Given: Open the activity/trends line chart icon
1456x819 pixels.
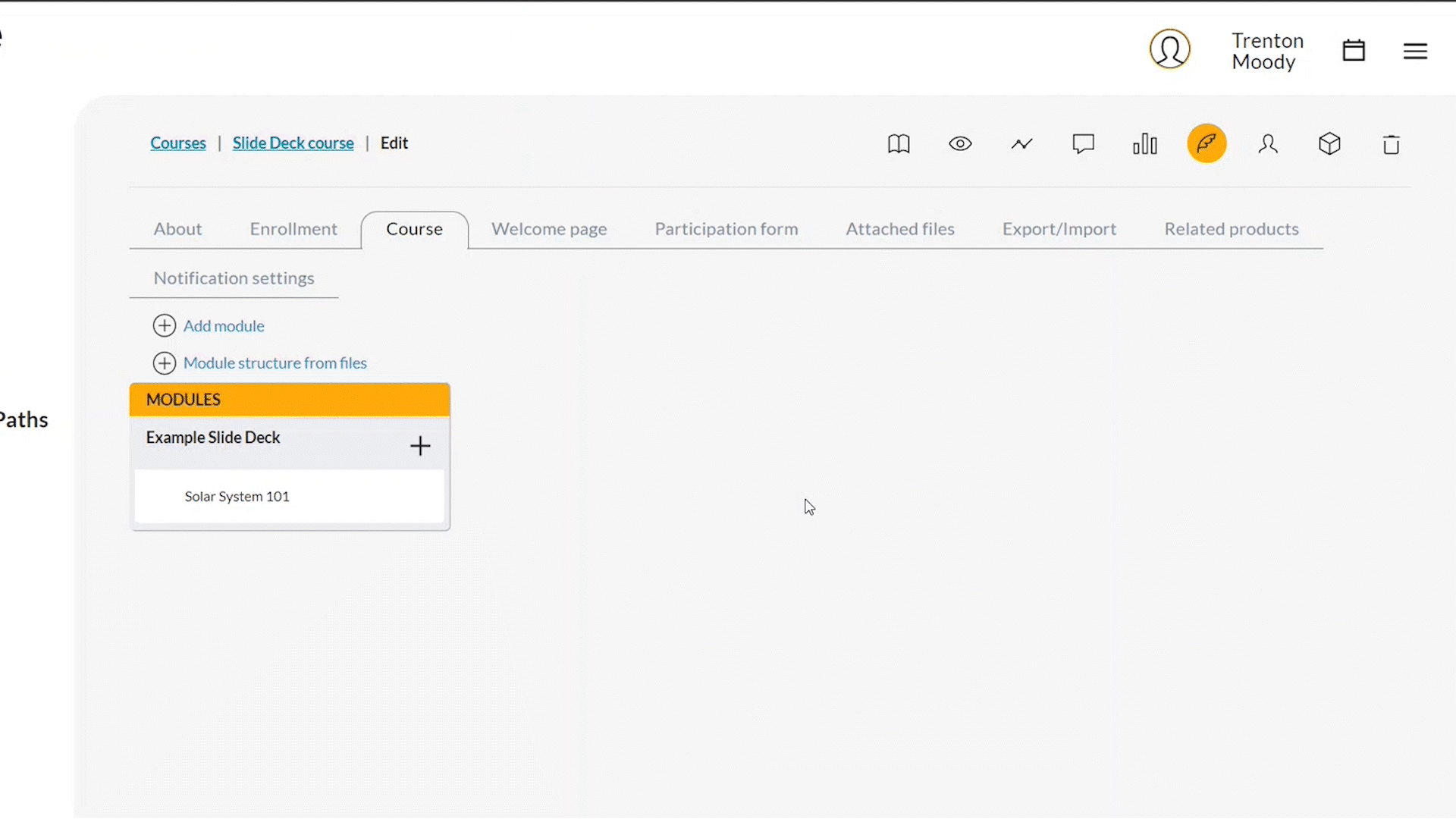Looking at the screenshot, I should tap(1021, 143).
